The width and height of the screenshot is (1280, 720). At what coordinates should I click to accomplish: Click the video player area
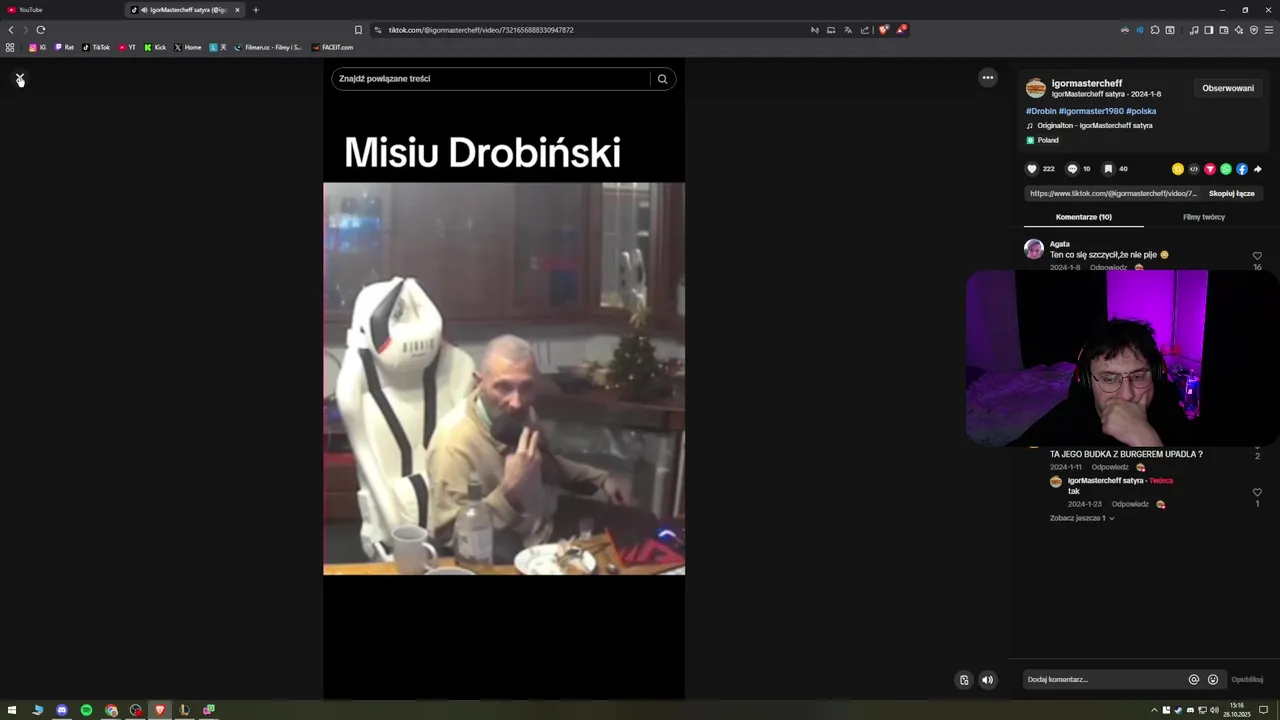point(504,378)
